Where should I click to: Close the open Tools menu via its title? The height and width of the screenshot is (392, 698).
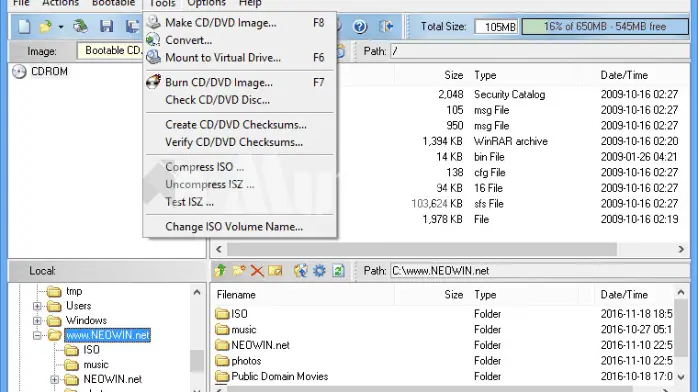coord(162,4)
